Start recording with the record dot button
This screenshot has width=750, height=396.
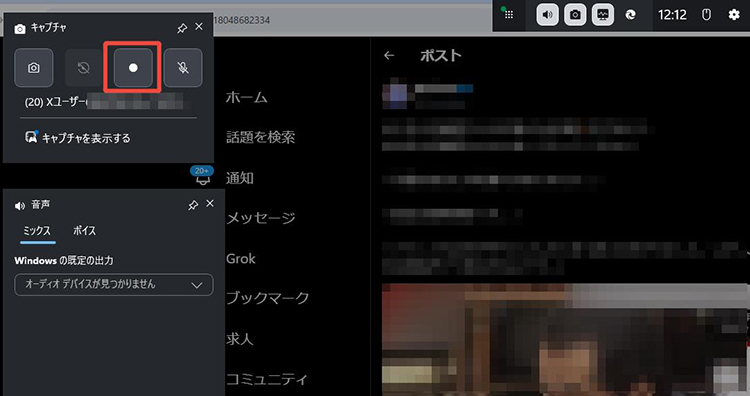pyautogui.click(x=133, y=67)
